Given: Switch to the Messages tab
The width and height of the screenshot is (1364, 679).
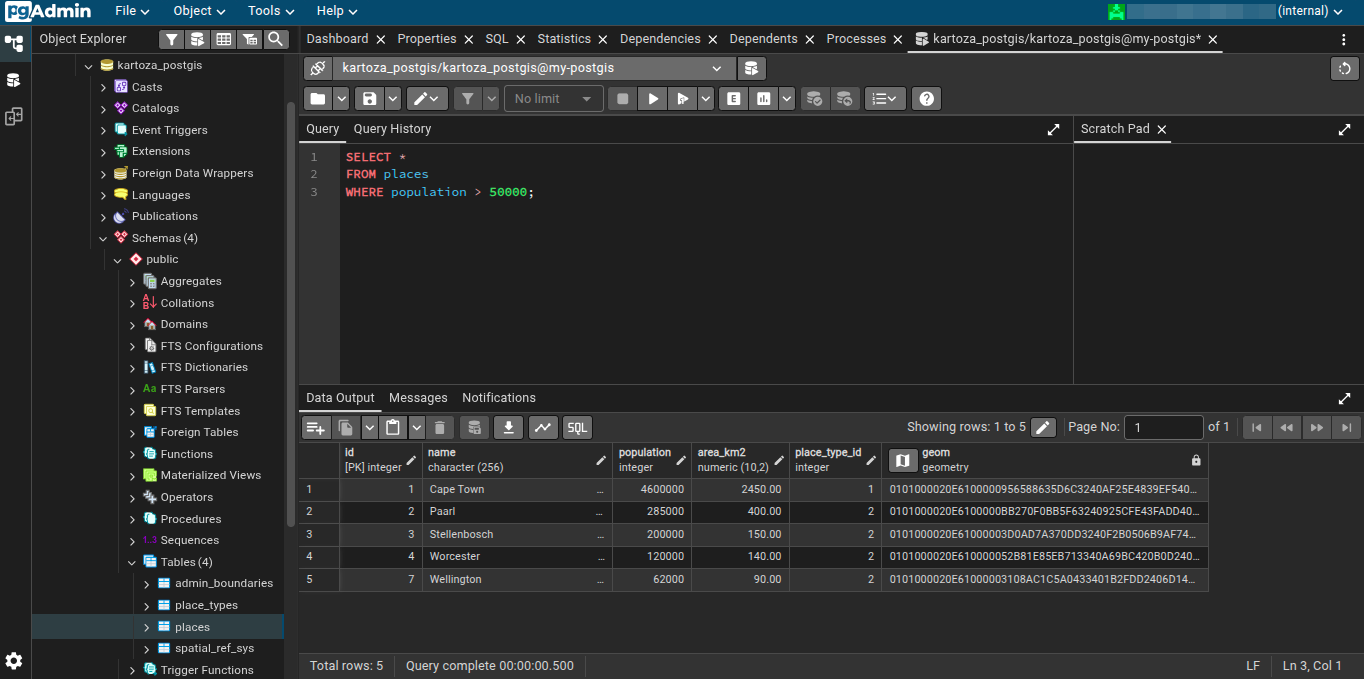Looking at the screenshot, I should (418, 397).
